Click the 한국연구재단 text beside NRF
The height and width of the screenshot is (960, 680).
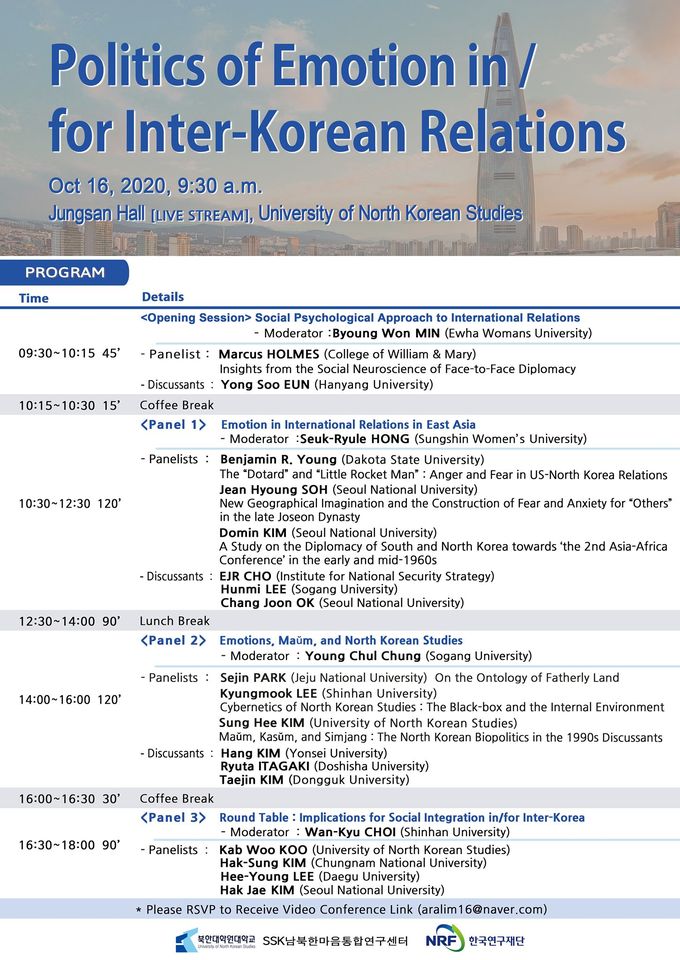coord(496,940)
